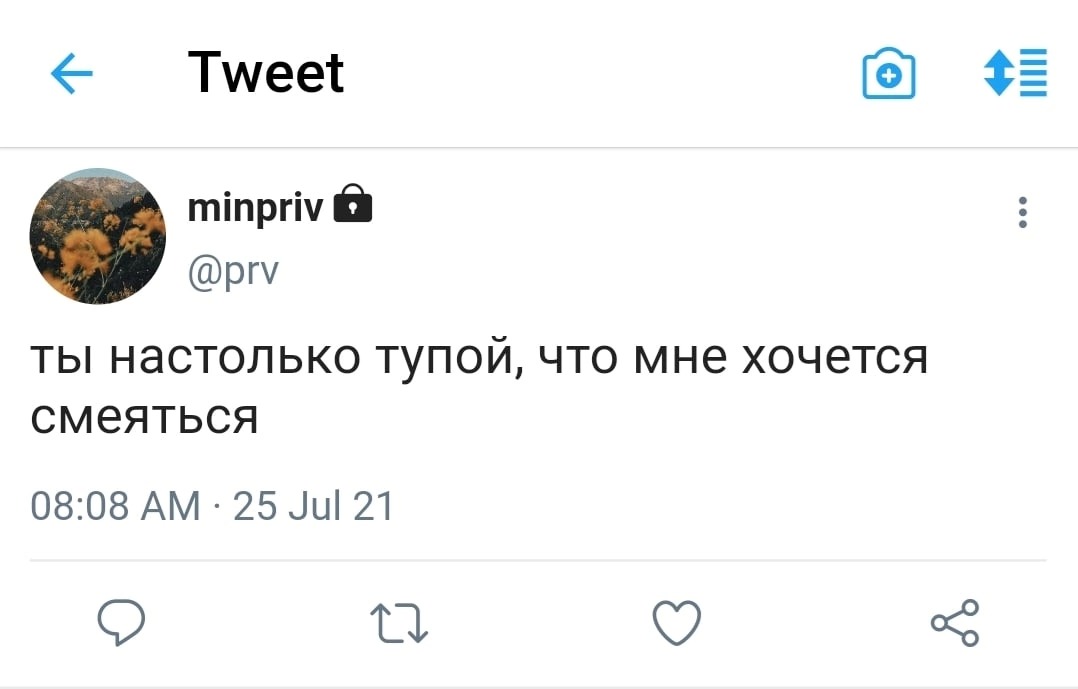1078x689 pixels.
Task: Reply to the tweet via speech bubble
Action: click(x=121, y=625)
